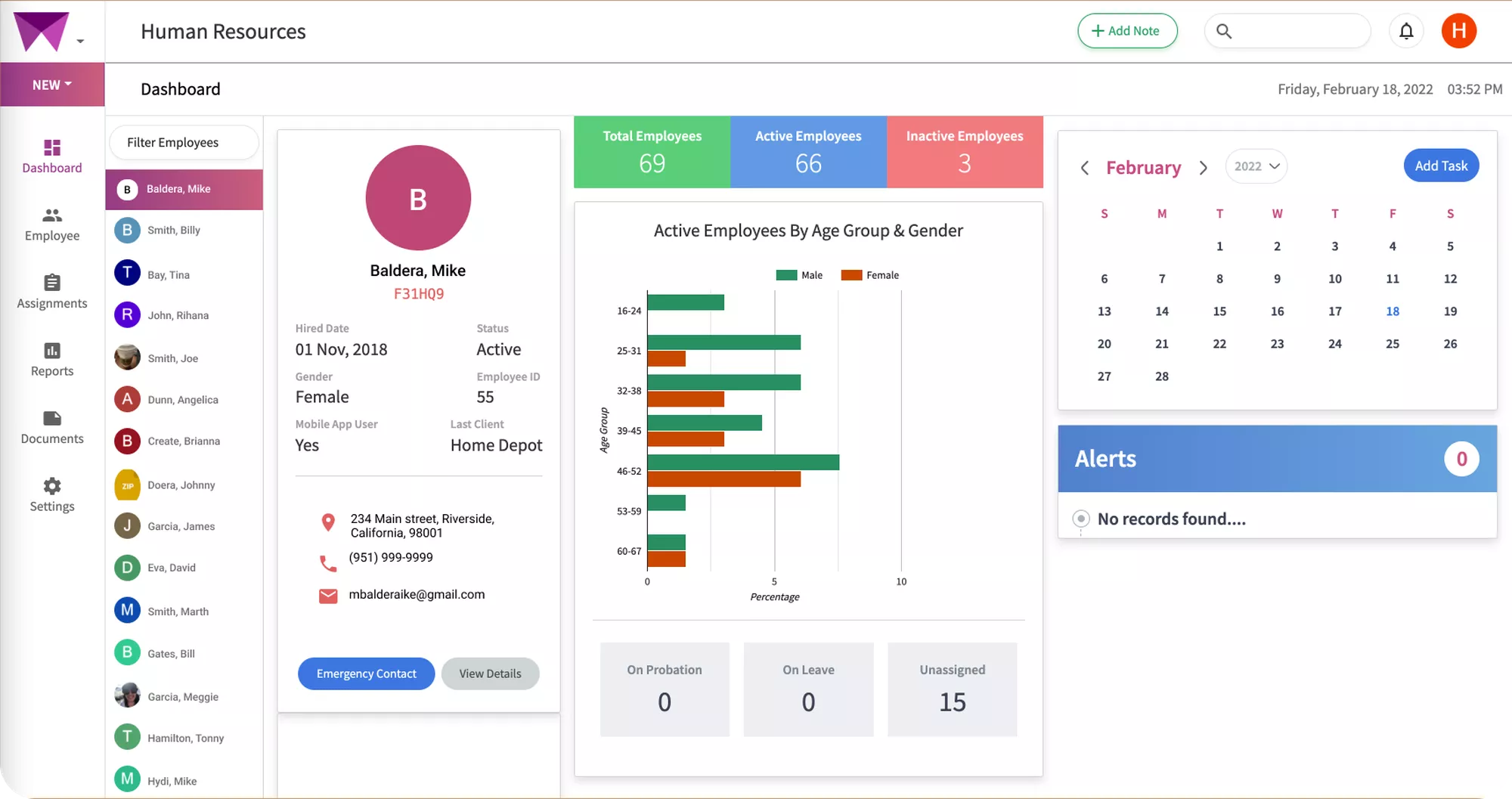Open the Dashboard panel

pyautogui.click(x=51, y=156)
